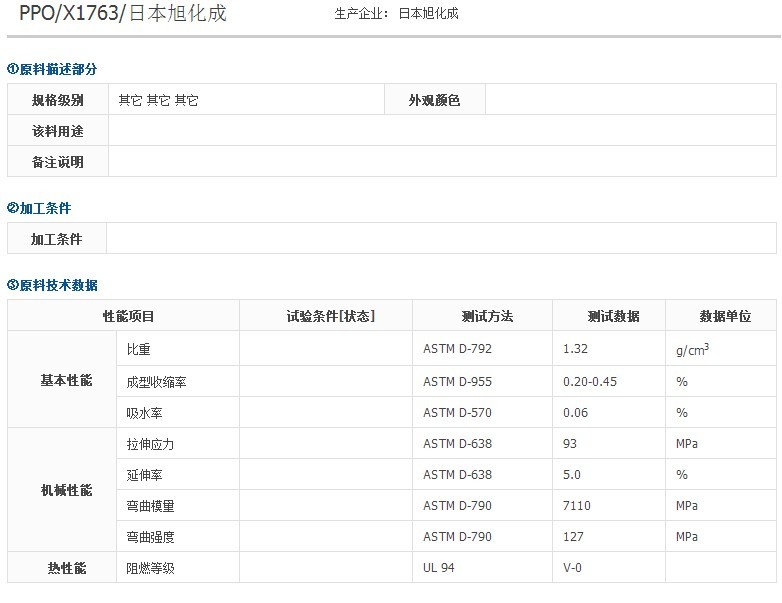The height and width of the screenshot is (603, 782).
Task: Click the 试验条件[状态] column header
Action: [326, 315]
